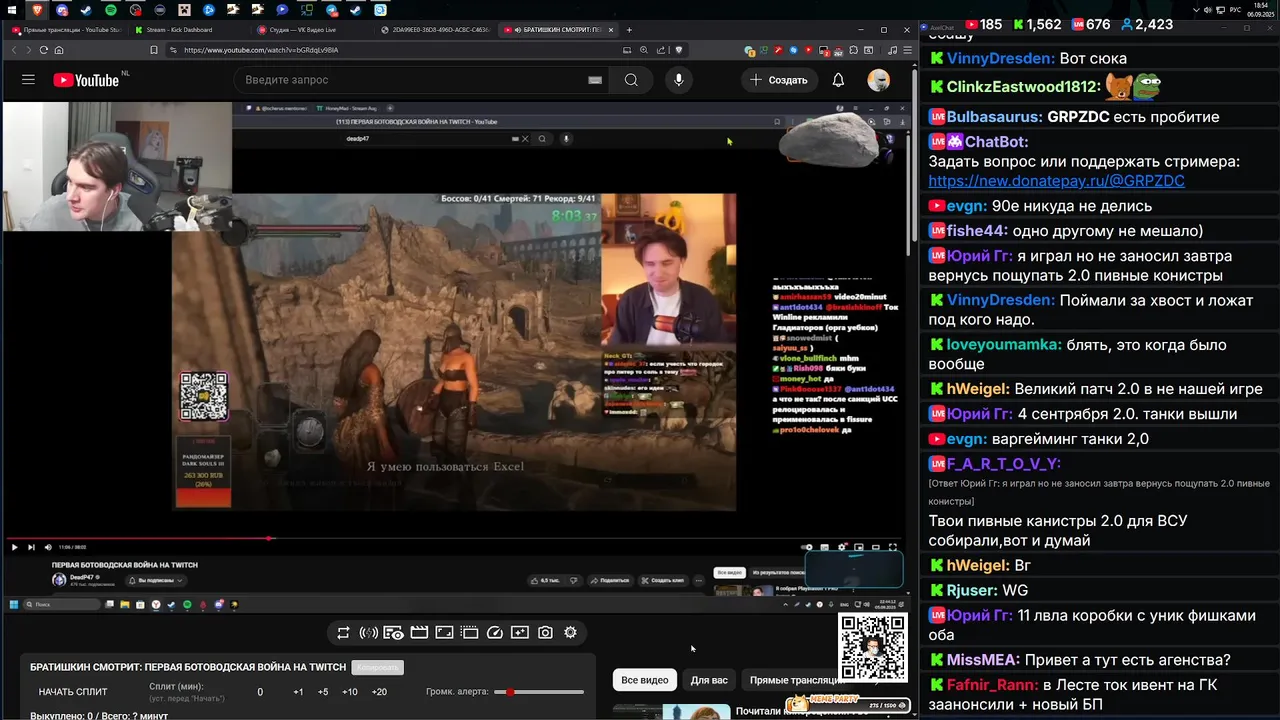Click Поделиться under the inner video
1280x720 pixels.
[x=610, y=580]
